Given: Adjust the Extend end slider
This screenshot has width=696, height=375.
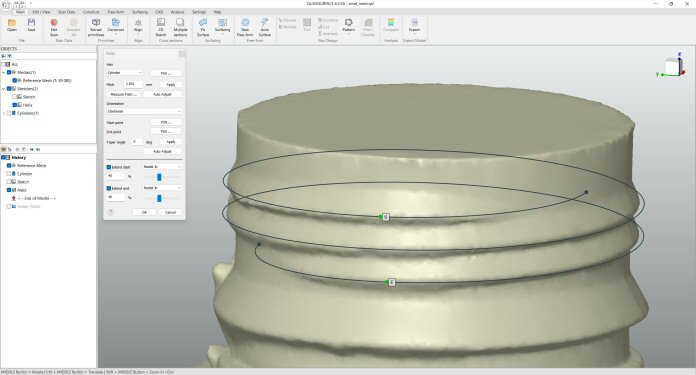Looking at the screenshot, I should [159, 198].
